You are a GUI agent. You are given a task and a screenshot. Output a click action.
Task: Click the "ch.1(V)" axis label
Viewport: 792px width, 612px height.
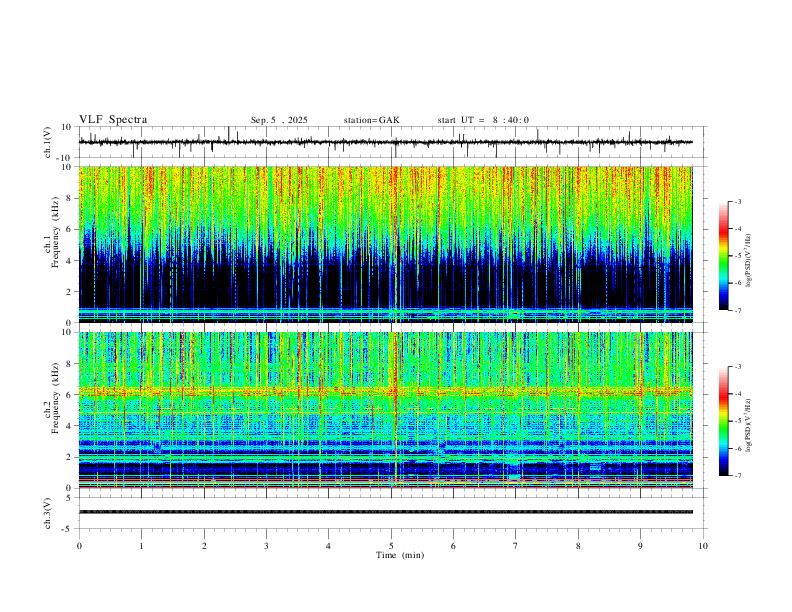(x=47, y=142)
